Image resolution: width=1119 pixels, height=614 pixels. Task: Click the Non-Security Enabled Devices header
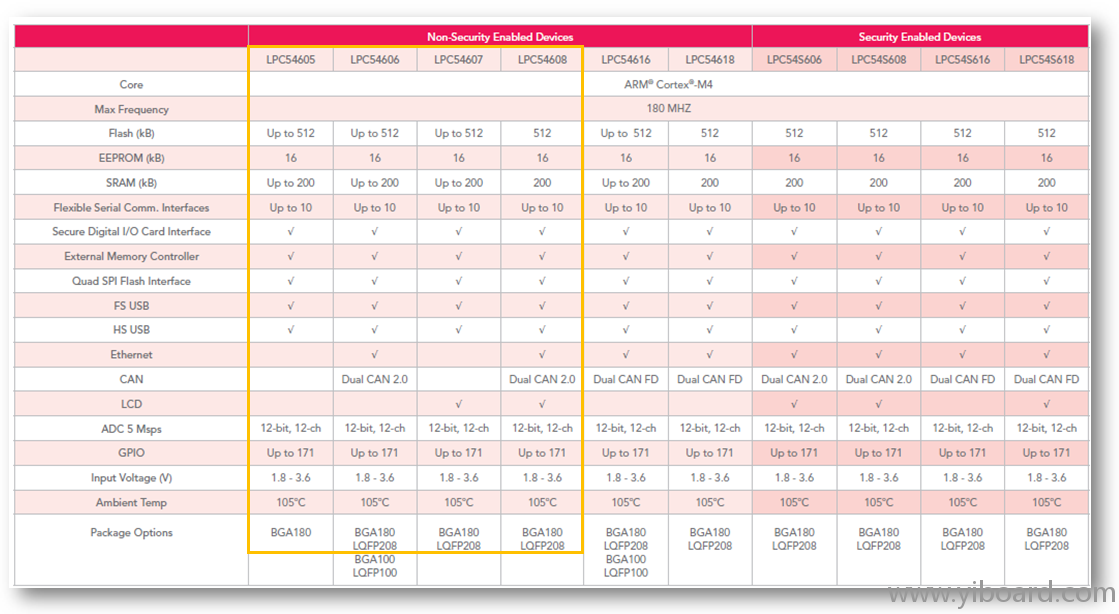500,36
